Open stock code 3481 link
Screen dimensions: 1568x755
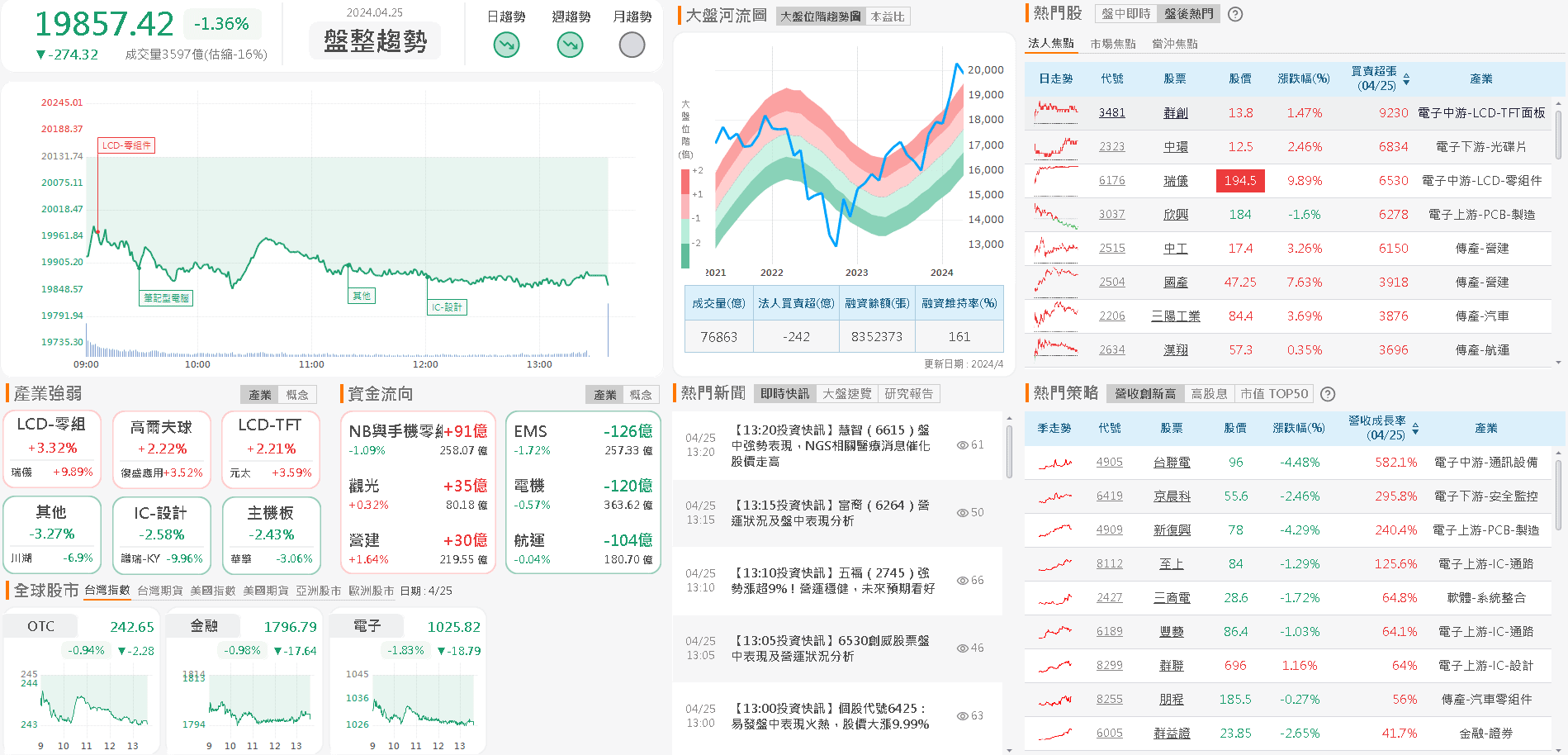click(1112, 113)
